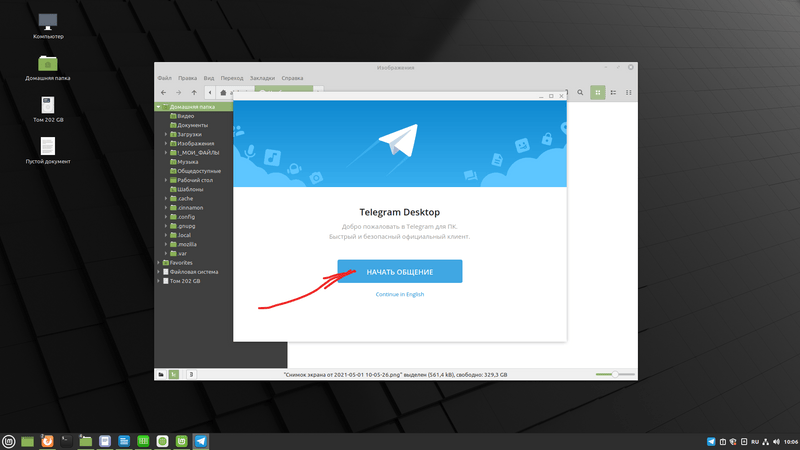Select the .var folder in the tree
This screenshot has height=450, width=800.
click(182, 254)
